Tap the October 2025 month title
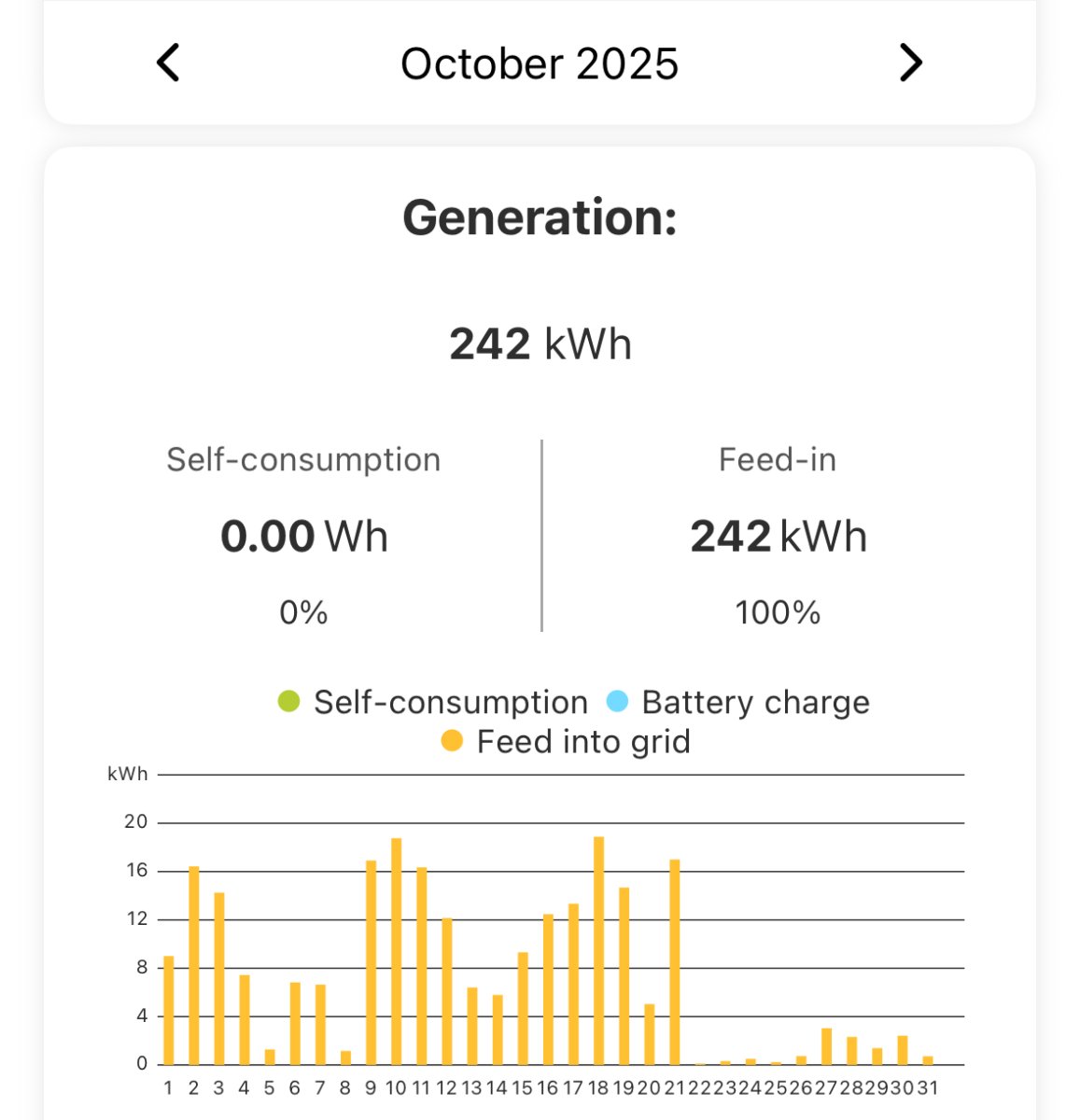Image resolution: width=1080 pixels, height=1120 pixels. [x=540, y=64]
